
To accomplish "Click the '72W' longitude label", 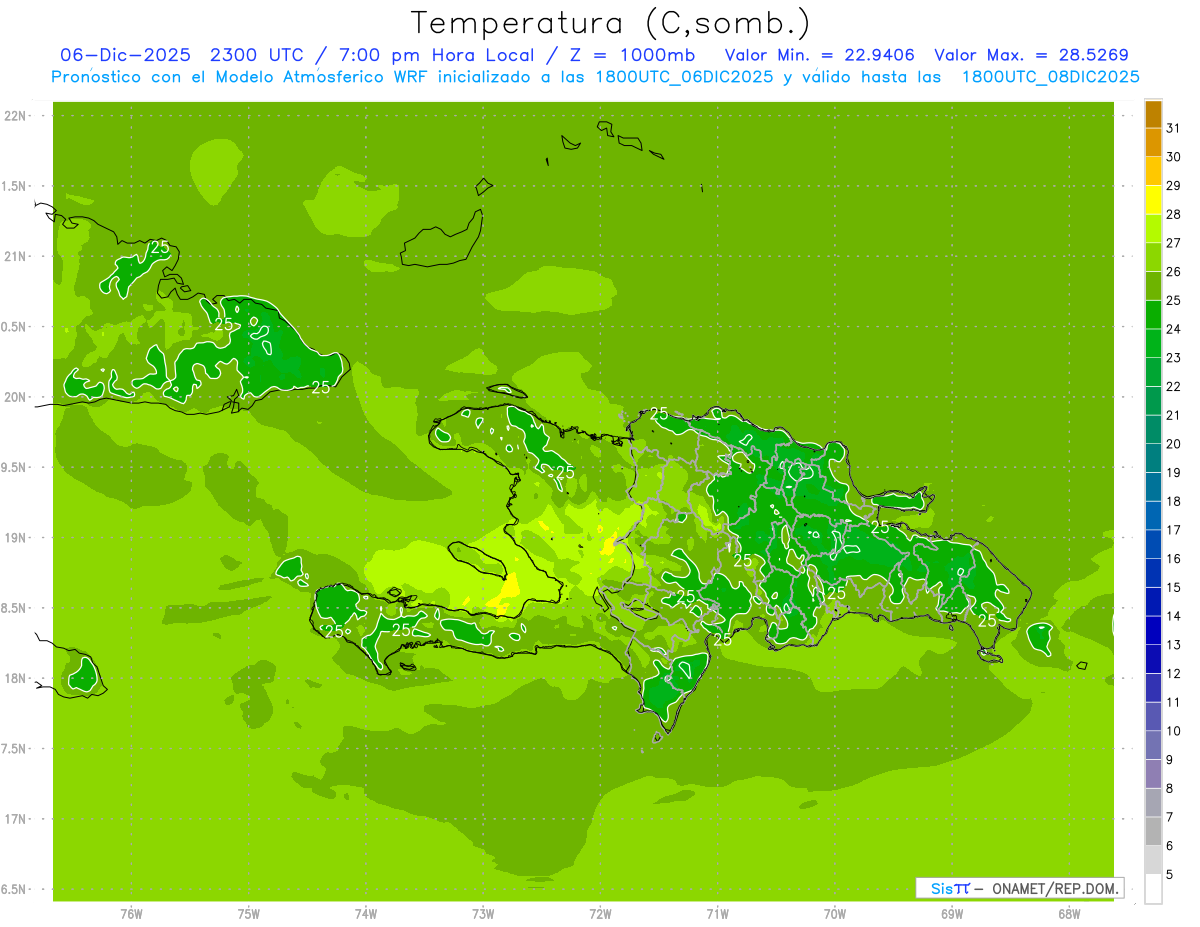I will pyautogui.click(x=600, y=914).
